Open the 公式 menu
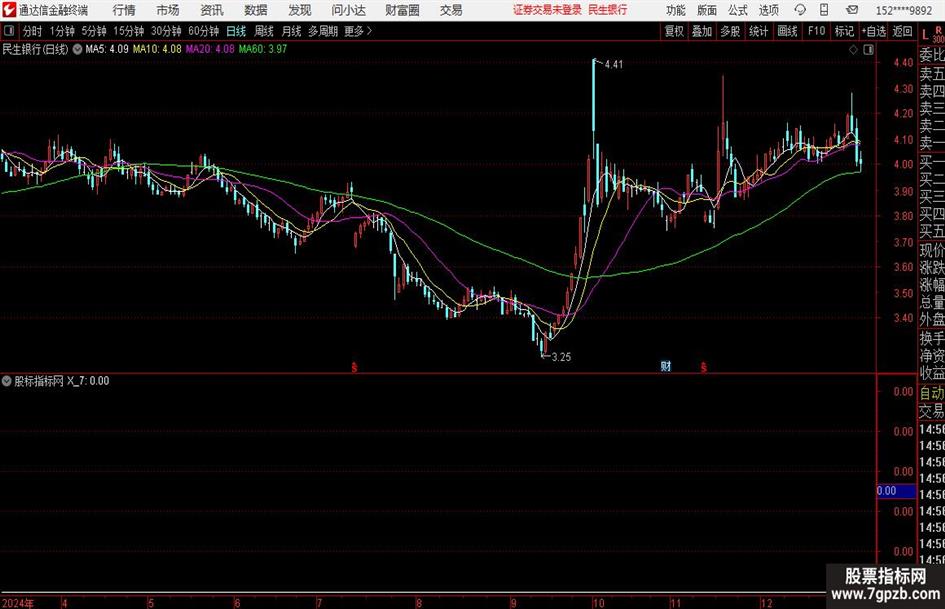This screenshot has width=945, height=609. [738, 10]
